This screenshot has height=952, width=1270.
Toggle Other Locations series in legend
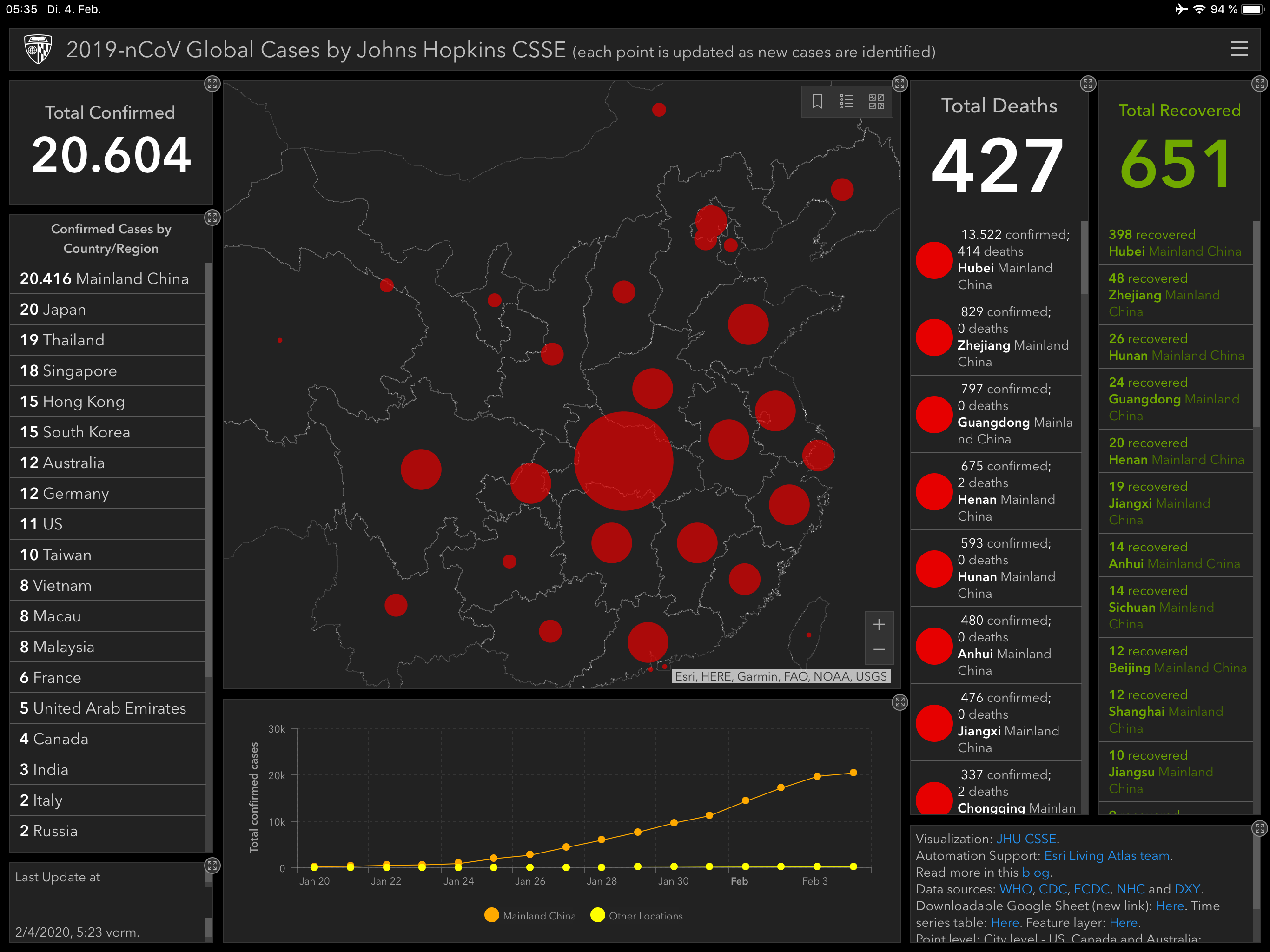(636, 915)
